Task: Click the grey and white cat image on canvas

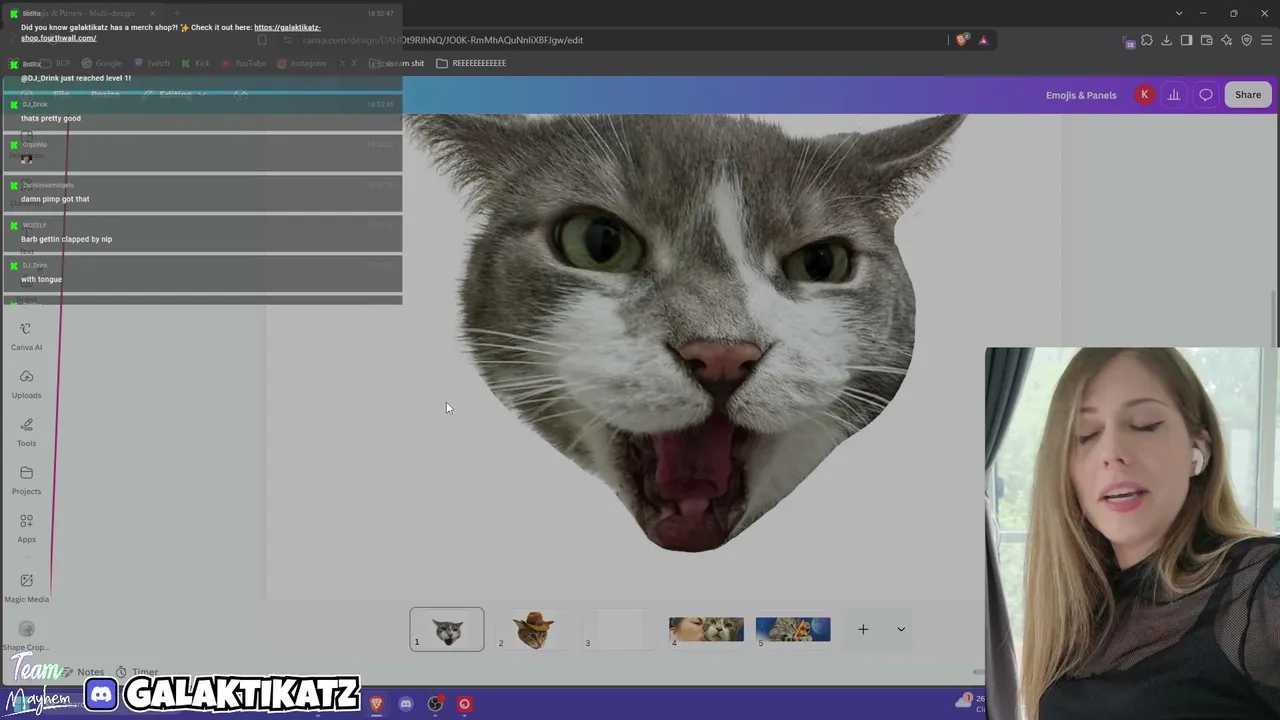Action: [690, 330]
